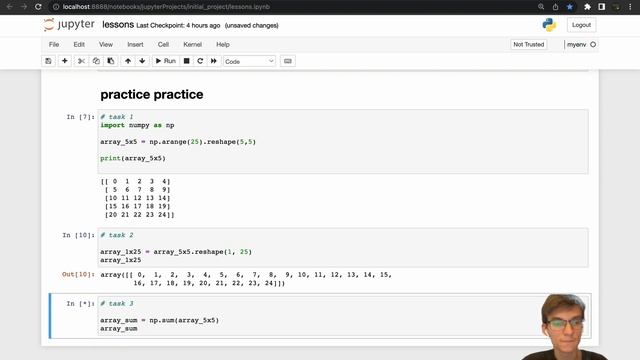Screen dimensions: 640x360
Task: Move selected cell up arrow
Action: point(128,61)
